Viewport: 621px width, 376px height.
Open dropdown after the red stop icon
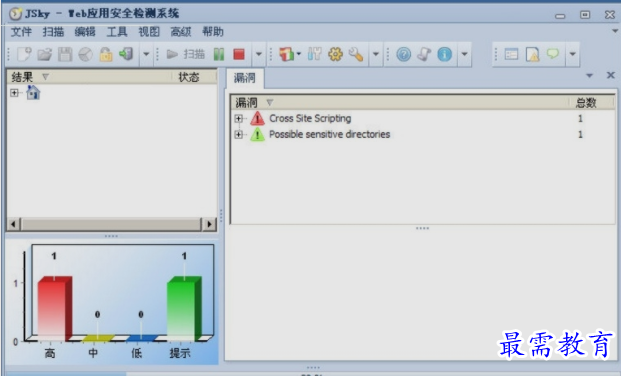pos(259,54)
